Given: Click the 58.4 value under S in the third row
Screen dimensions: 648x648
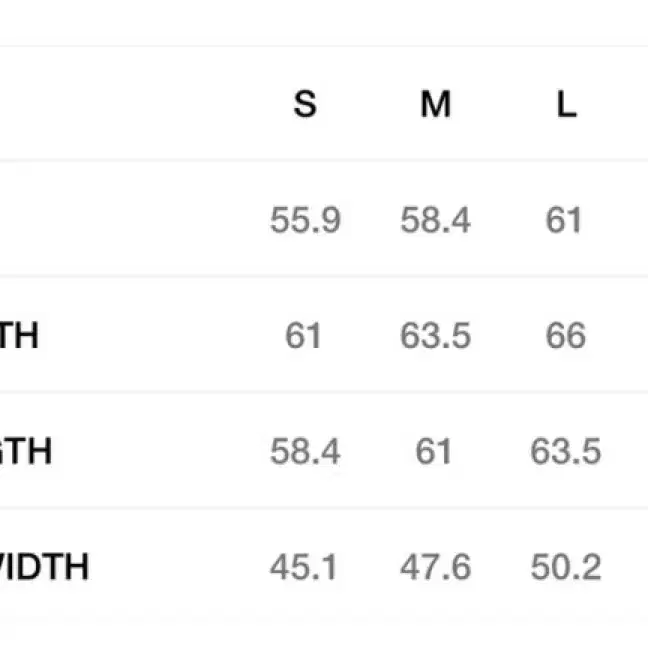Looking at the screenshot, I should click(305, 451).
